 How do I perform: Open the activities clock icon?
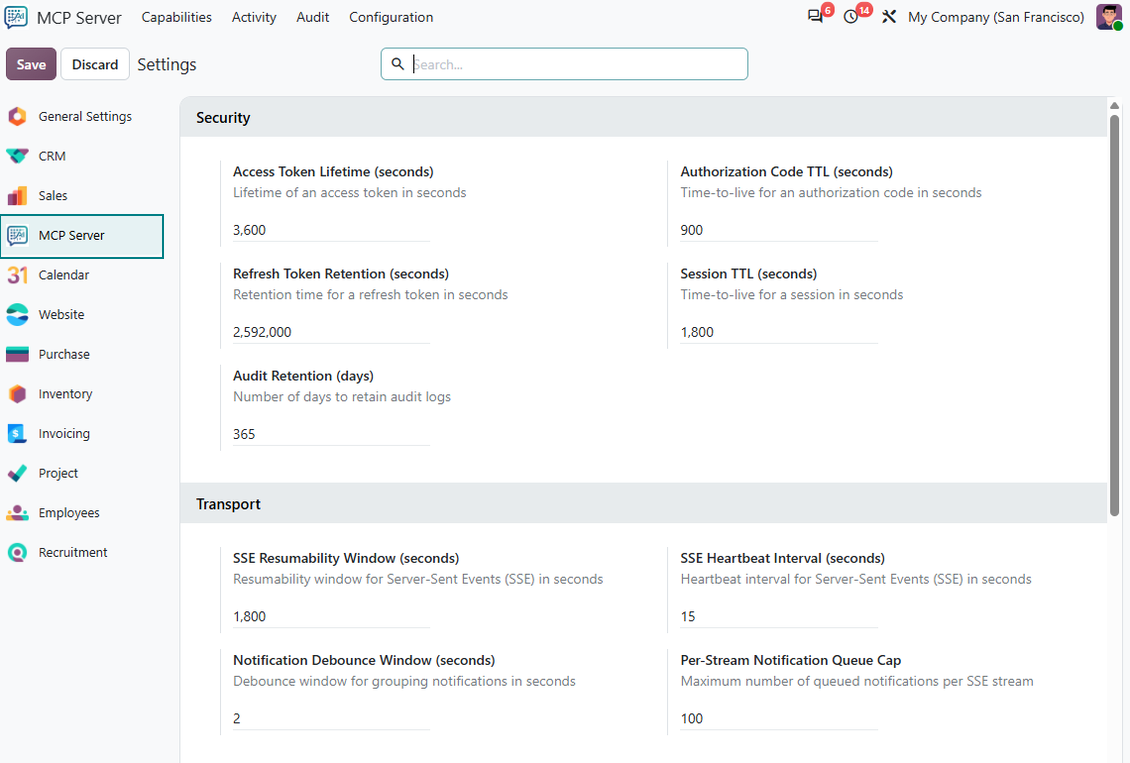pos(851,17)
